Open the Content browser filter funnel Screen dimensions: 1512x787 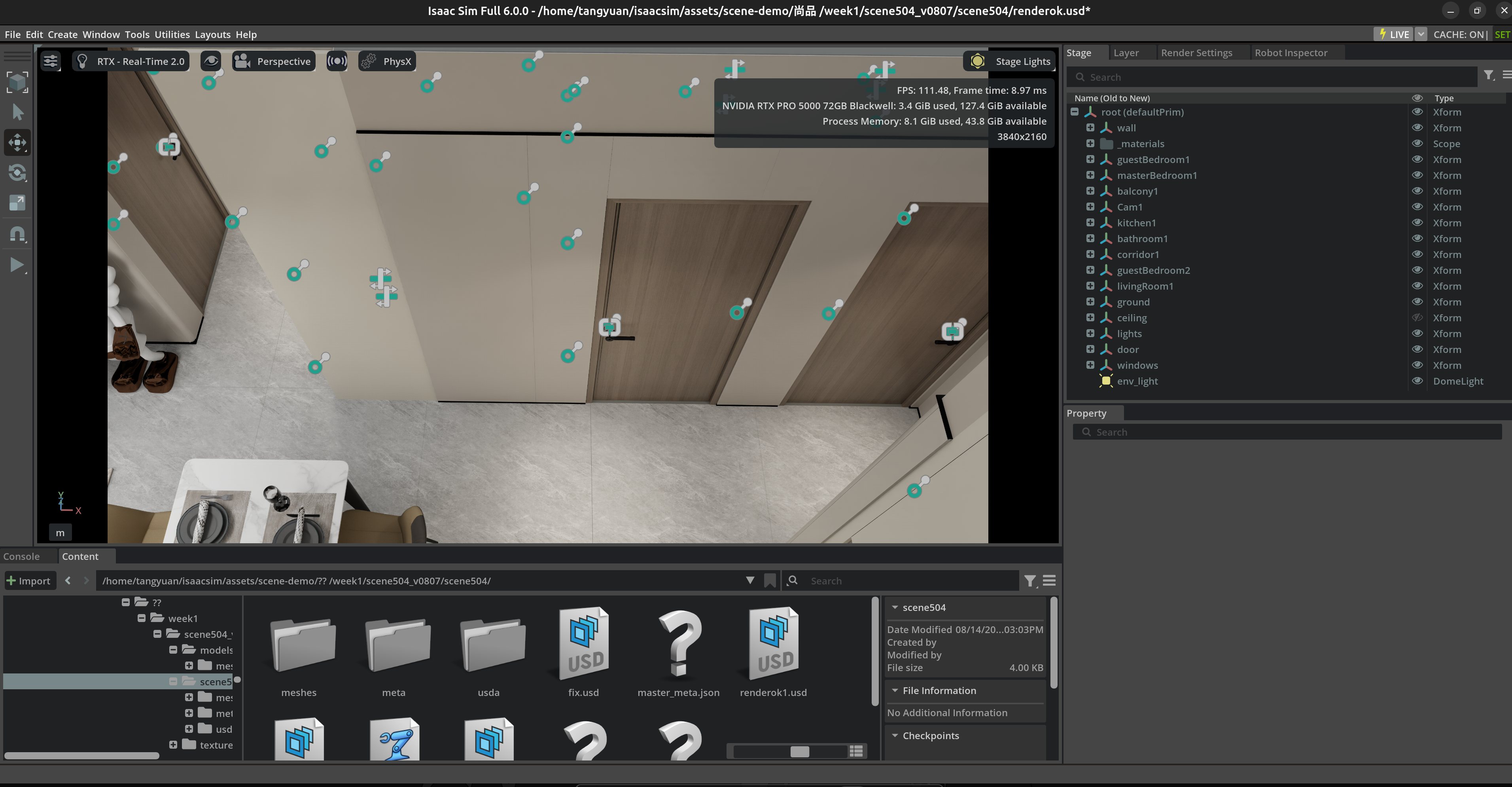click(x=1029, y=581)
